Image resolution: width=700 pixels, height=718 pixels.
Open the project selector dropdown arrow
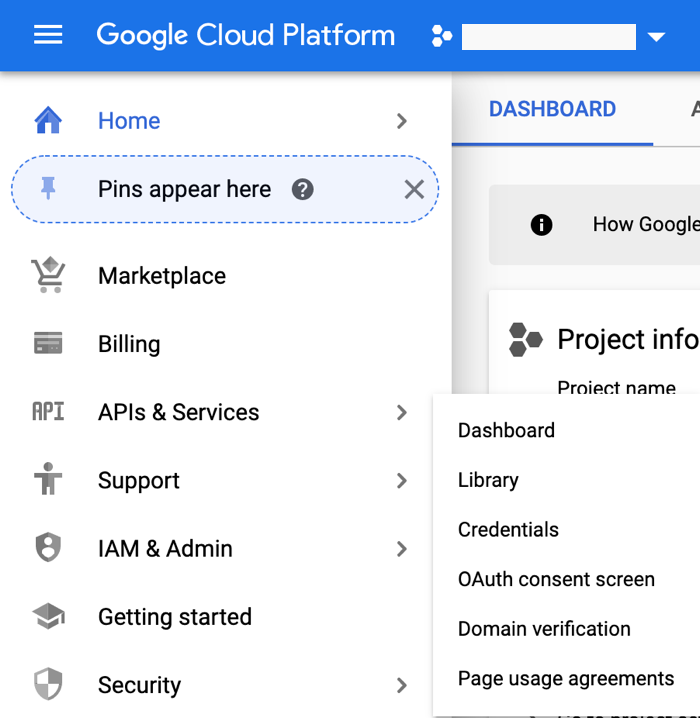(x=656, y=38)
